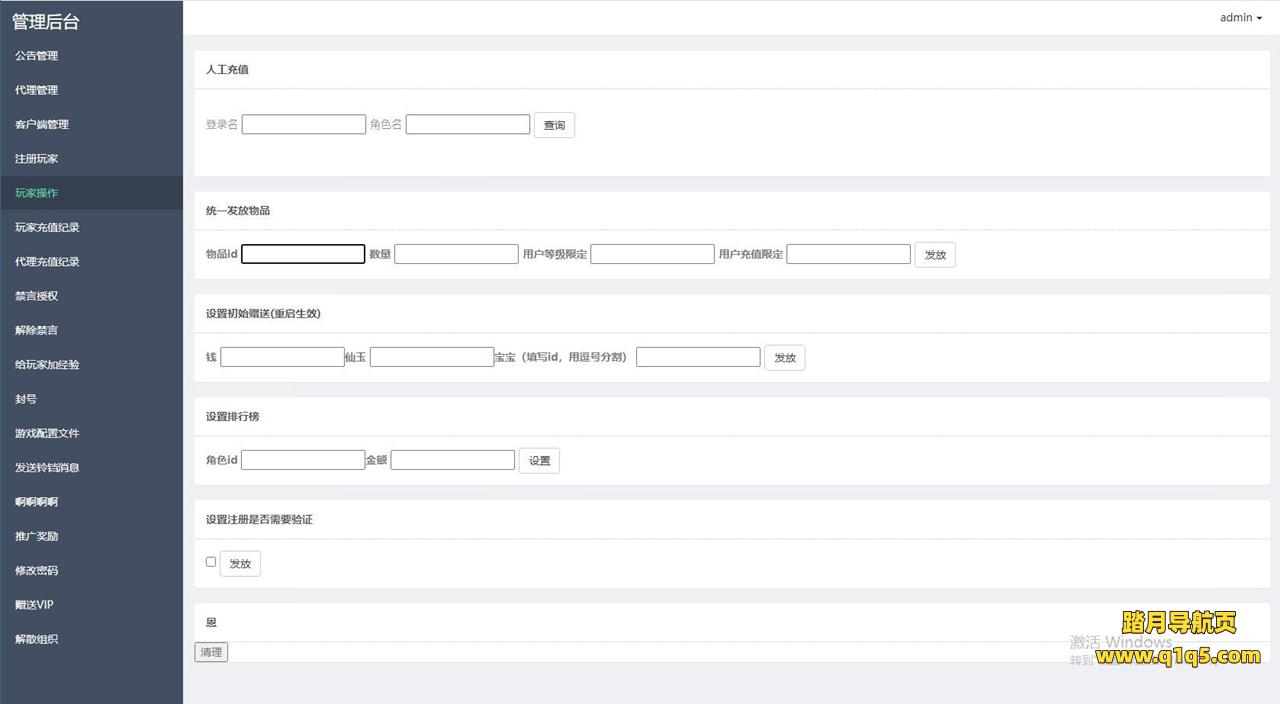
Task: Select 赠送VIP in the sidebar
Action: click(x=35, y=605)
